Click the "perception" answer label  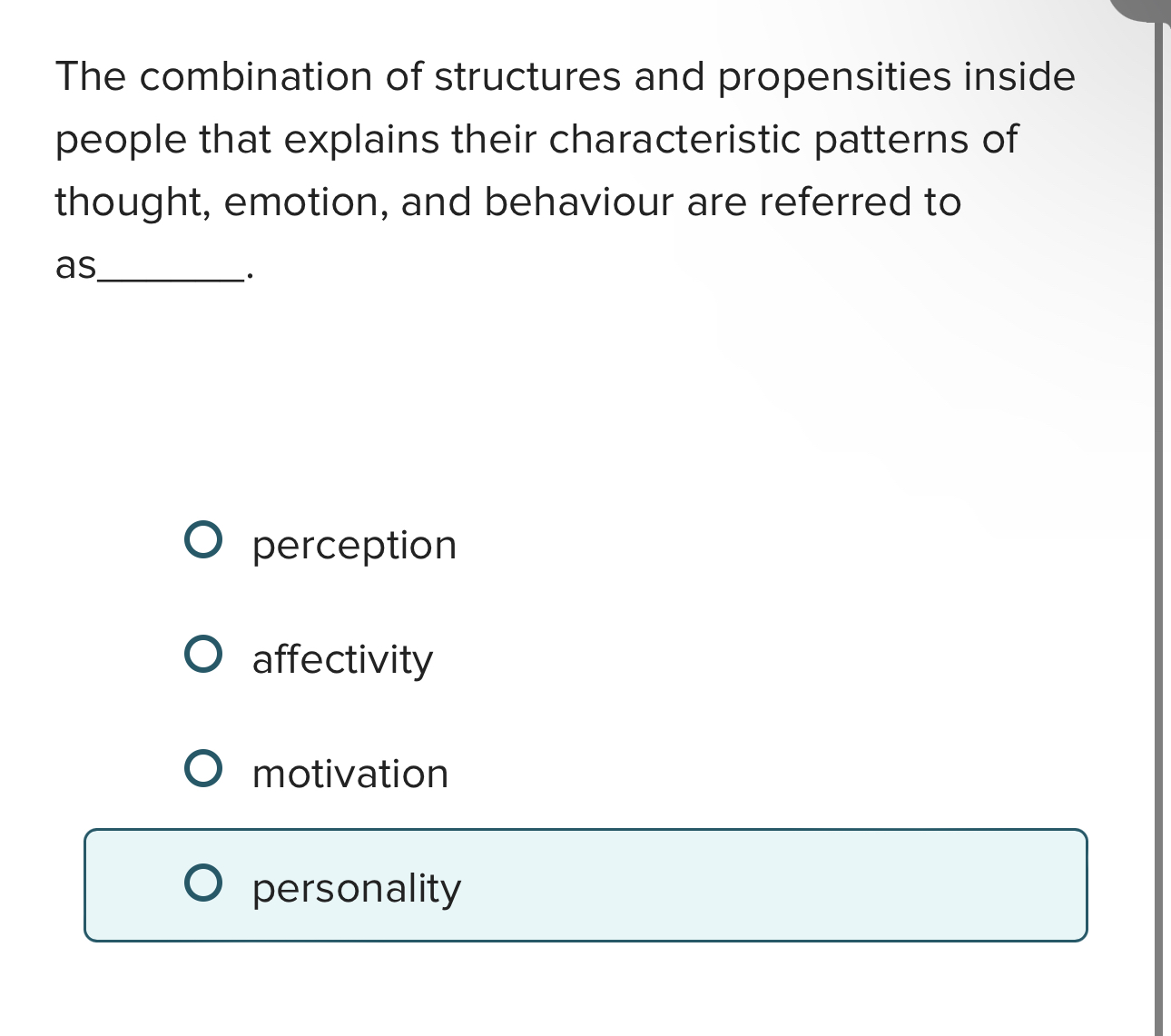[x=353, y=546]
